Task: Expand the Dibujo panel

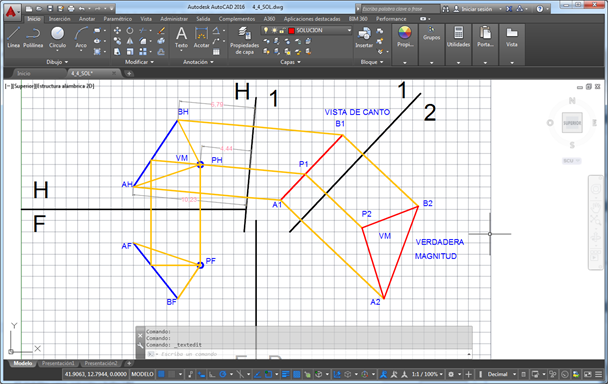Action: tap(57, 62)
